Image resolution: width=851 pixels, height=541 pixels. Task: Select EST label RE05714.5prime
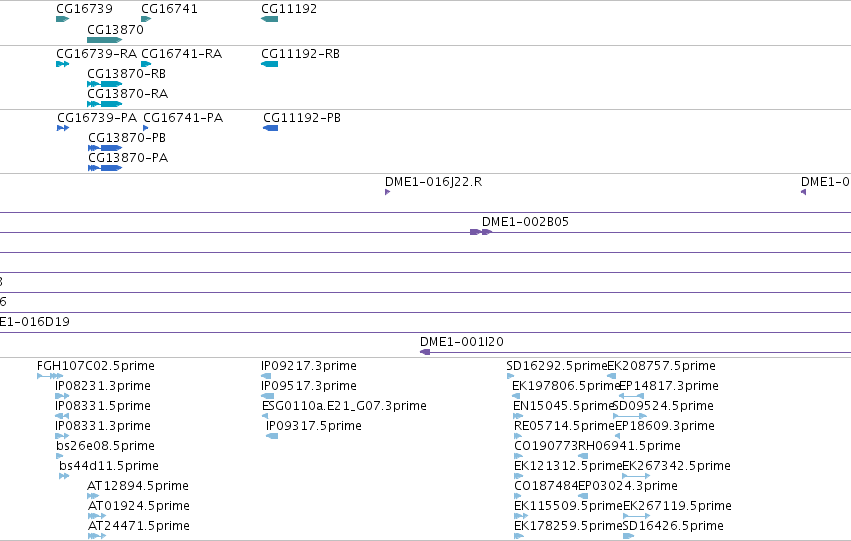[x=564, y=426]
